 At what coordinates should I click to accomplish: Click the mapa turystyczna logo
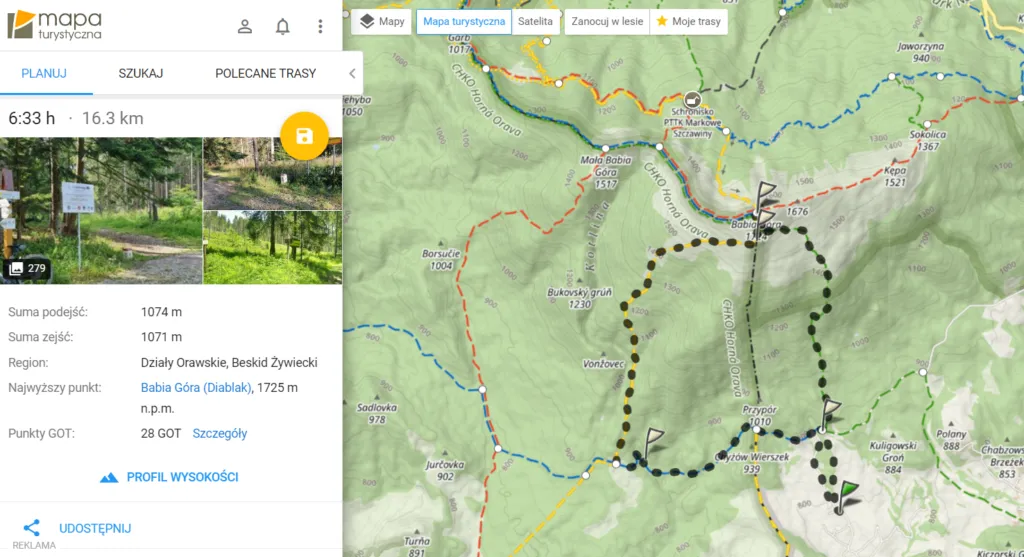click(54, 24)
